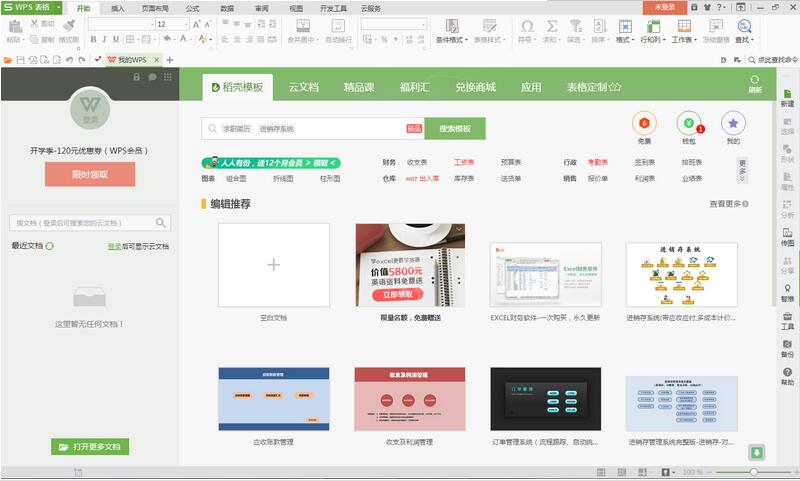Viewport: 800px width, 481px height.
Task: Toggle Wrap Text (自动换行) icon
Action: tap(338, 26)
